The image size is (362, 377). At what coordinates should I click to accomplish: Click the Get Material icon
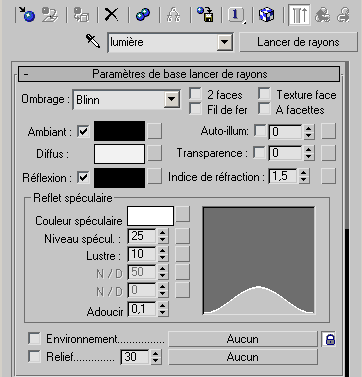click(27, 15)
